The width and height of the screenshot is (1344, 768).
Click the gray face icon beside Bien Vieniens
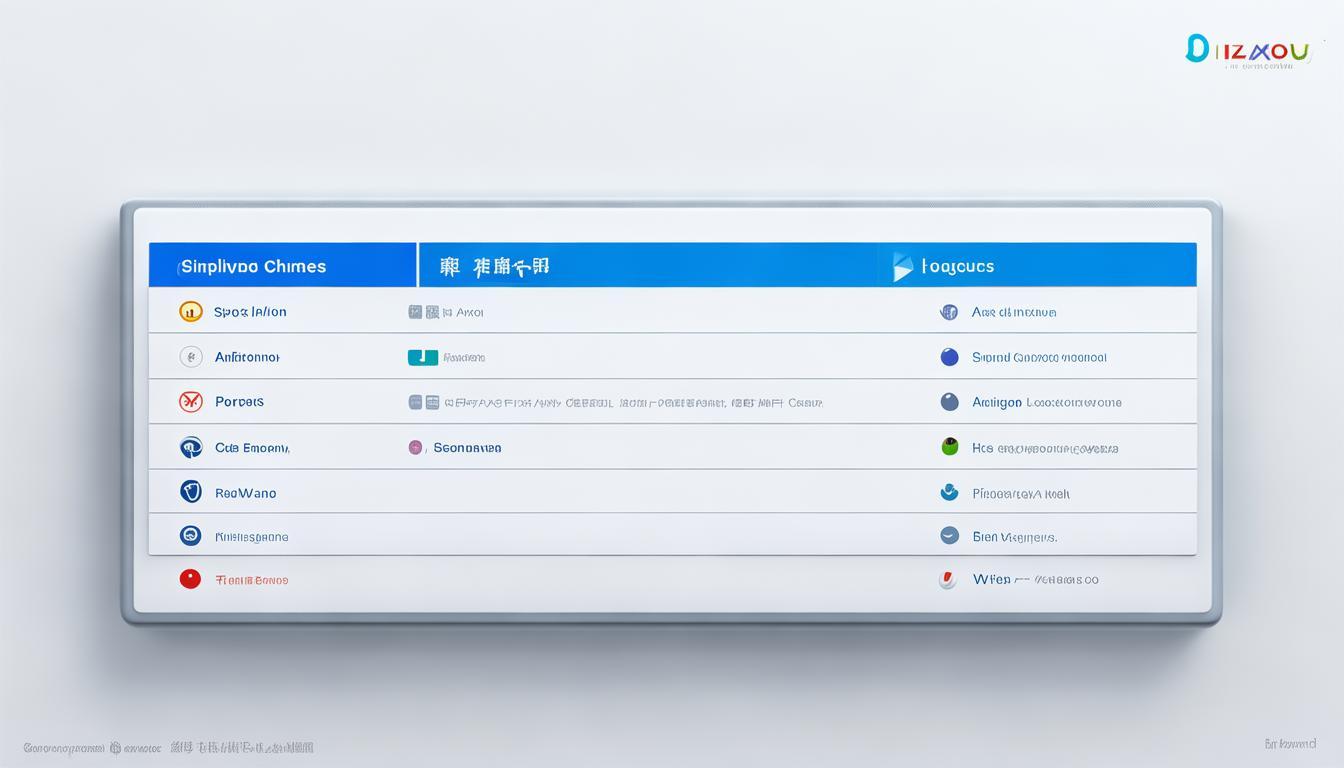click(948, 535)
